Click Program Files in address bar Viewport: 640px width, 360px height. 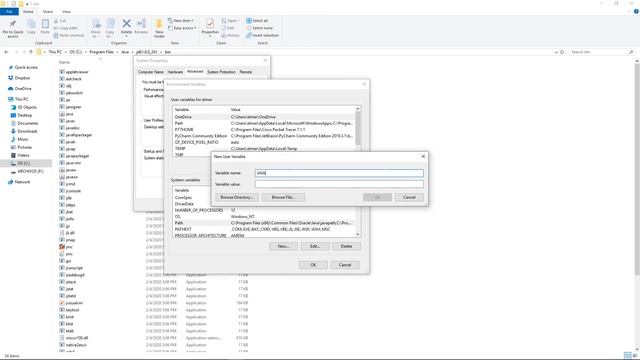(x=101, y=52)
